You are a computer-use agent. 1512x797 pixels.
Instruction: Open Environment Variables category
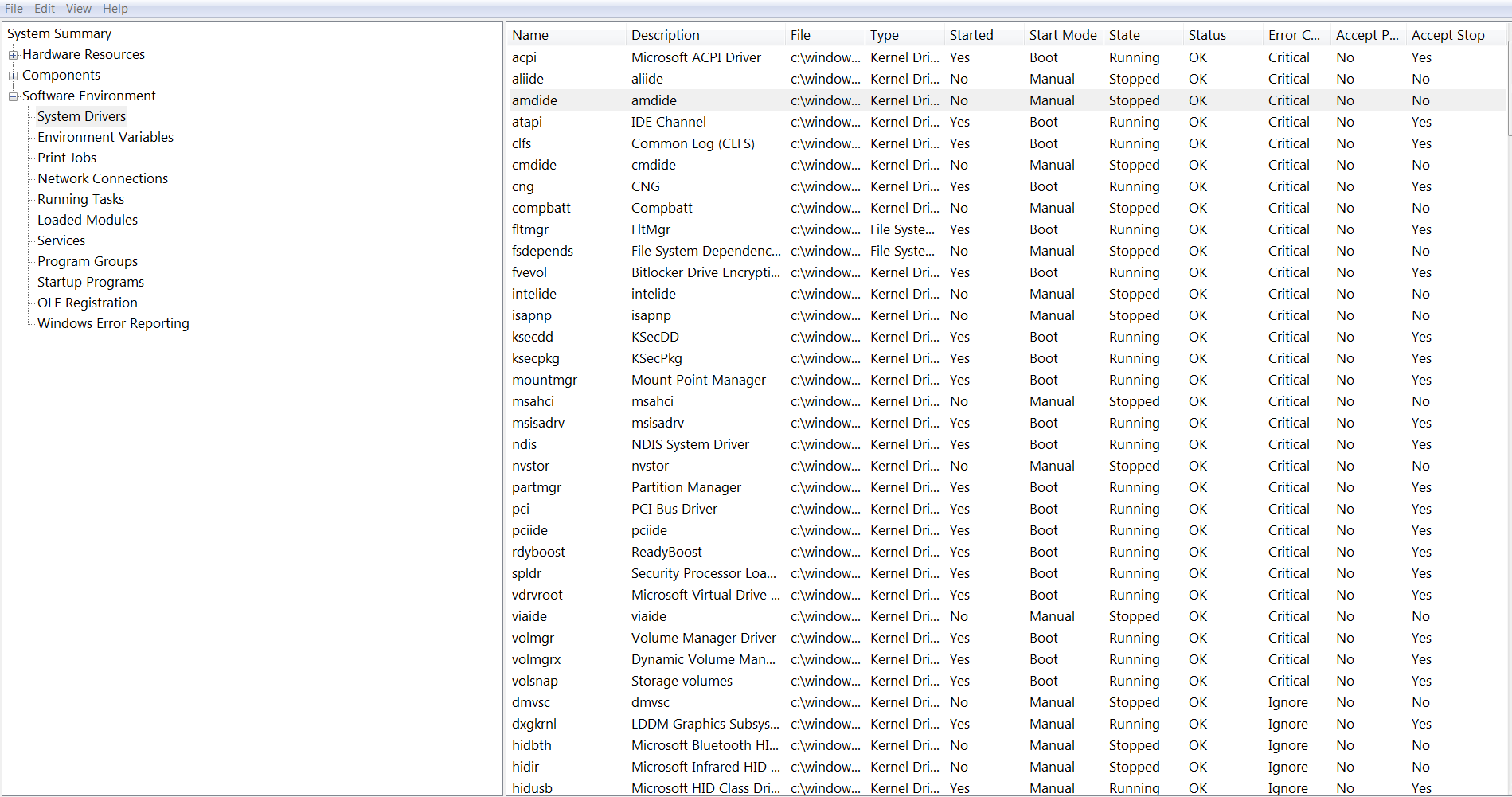pyautogui.click(x=105, y=137)
